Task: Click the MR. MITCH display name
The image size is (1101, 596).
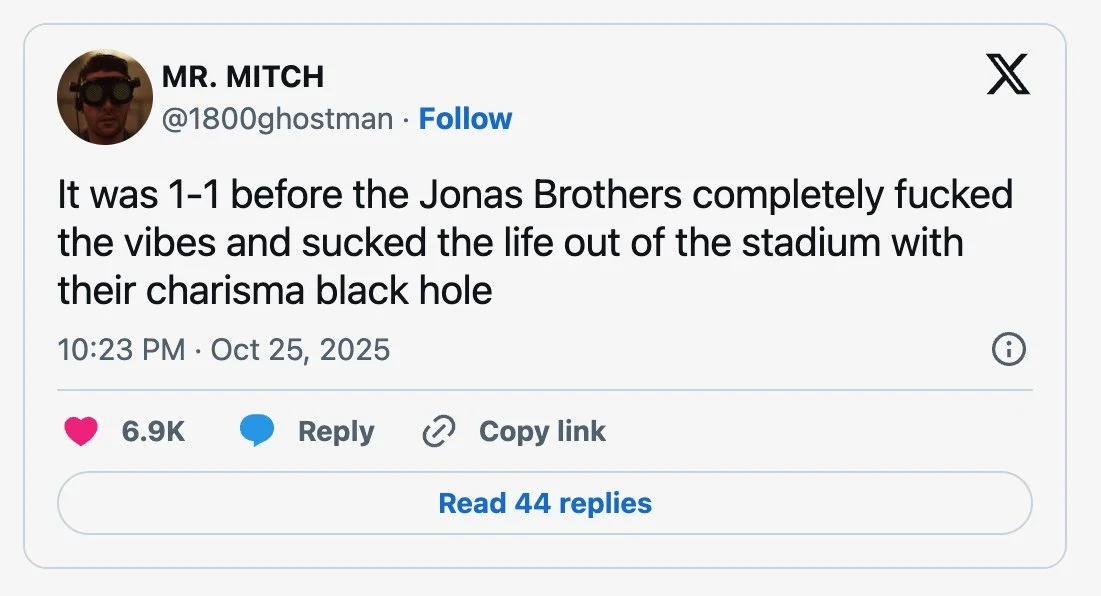Action: coord(242,76)
